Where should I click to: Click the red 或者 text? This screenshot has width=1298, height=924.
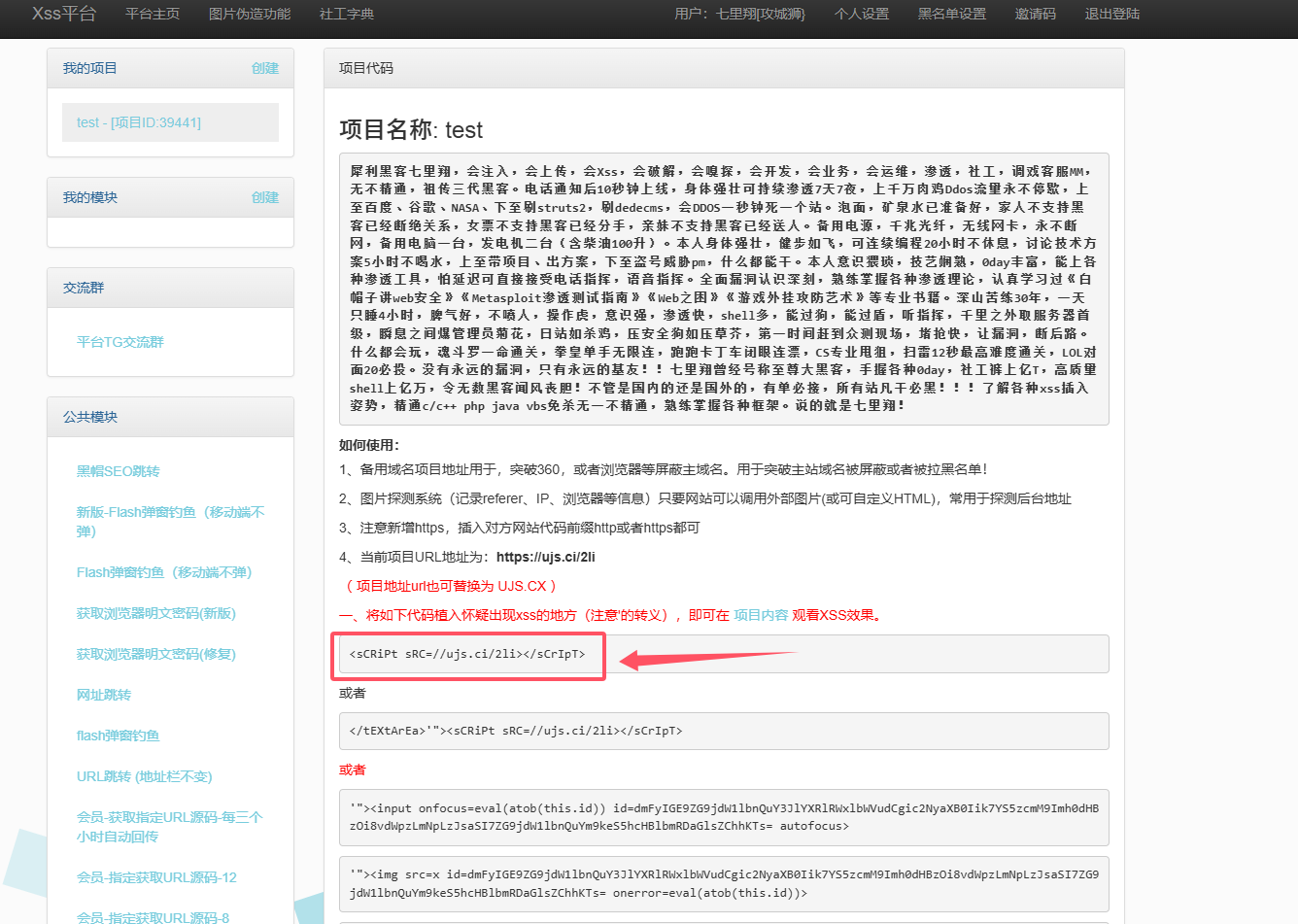[x=353, y=770]
